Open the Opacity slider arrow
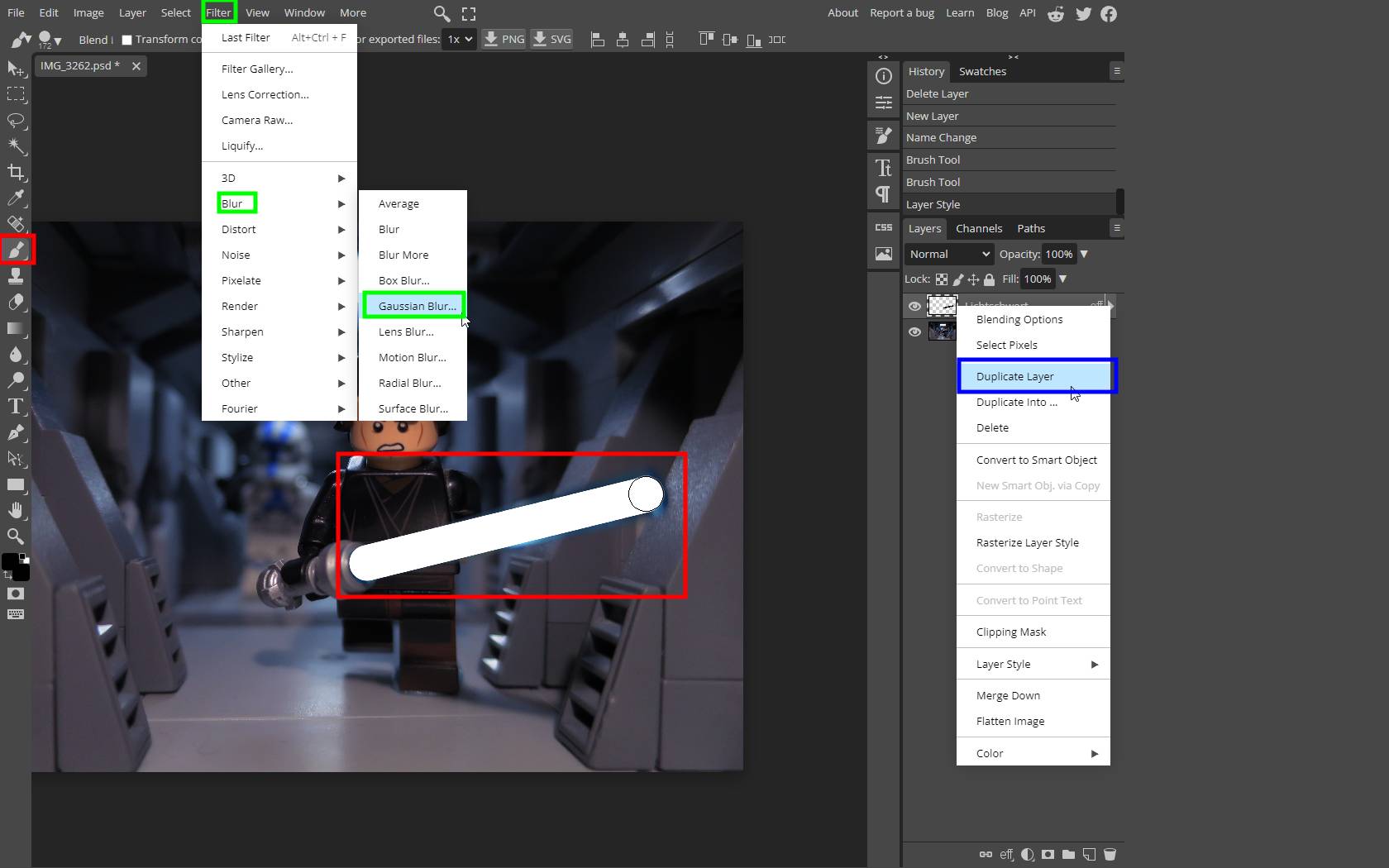 click(1084, 254)
